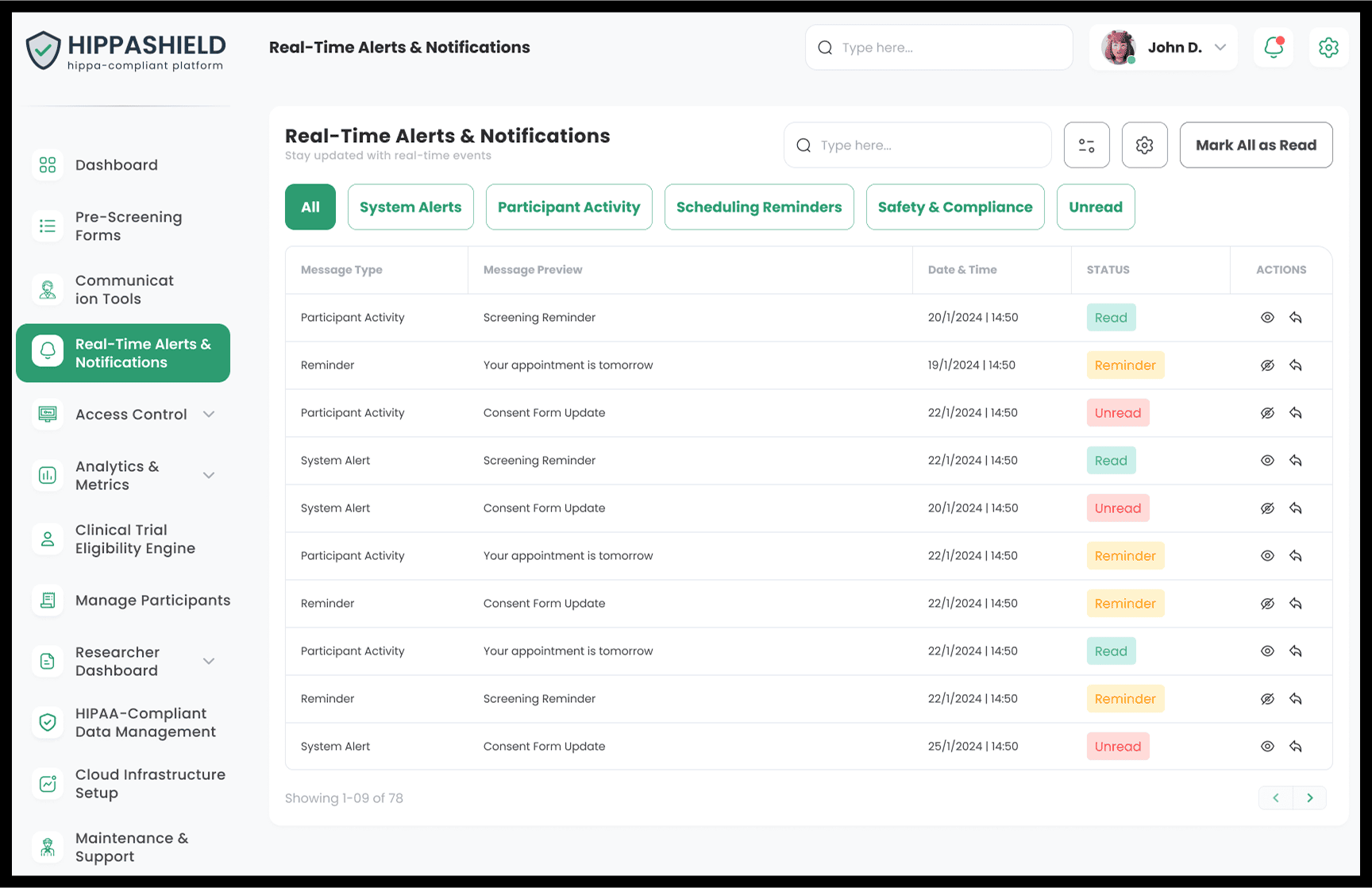This screenshot has height=888, width=1372.
Task: Go to next page of alerts
Action: click(x=1310, y=798)
